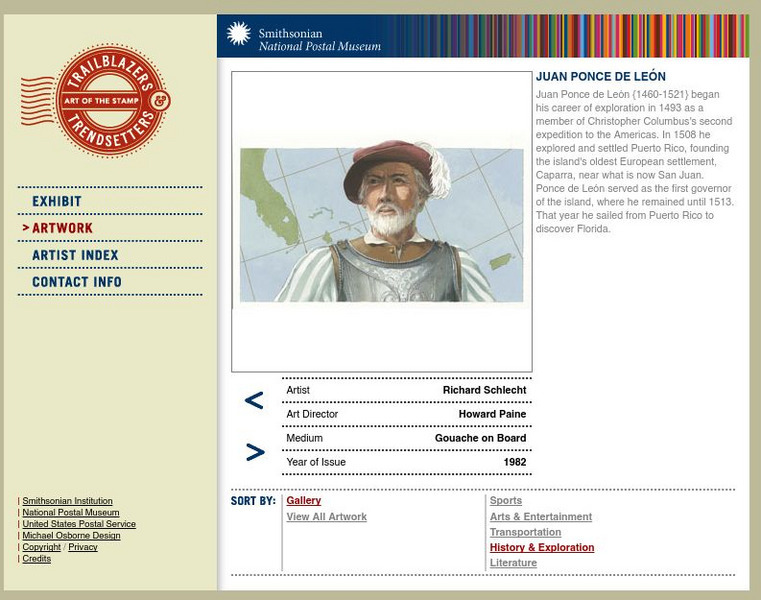The height and width of the screenshot is (600, 761).
Task: Sort by Gallery link
Action: pyautogui.click(x=303, y=500)
